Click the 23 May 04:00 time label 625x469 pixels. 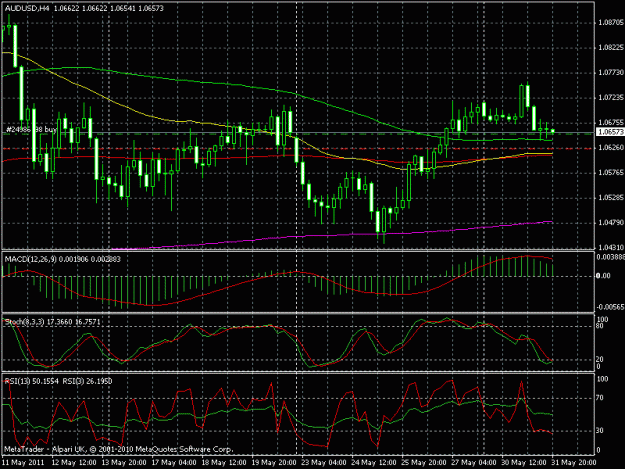click(324, 463)
